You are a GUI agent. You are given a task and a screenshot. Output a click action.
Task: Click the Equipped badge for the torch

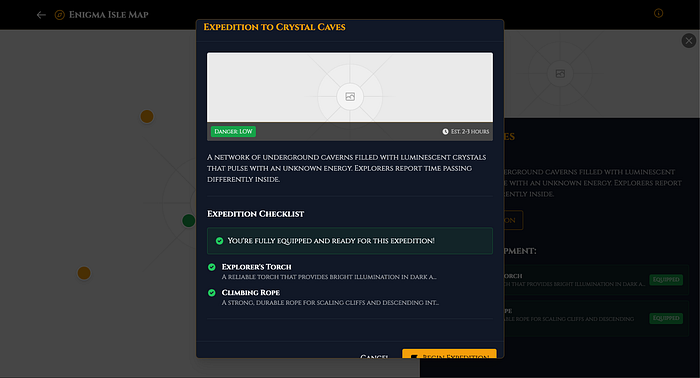666,280
